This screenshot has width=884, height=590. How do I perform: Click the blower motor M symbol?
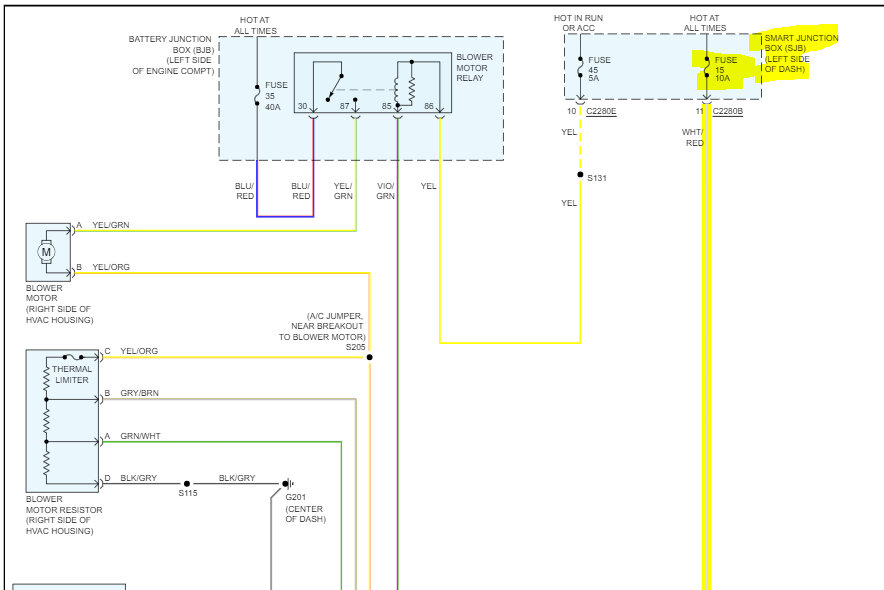point(46,252)
